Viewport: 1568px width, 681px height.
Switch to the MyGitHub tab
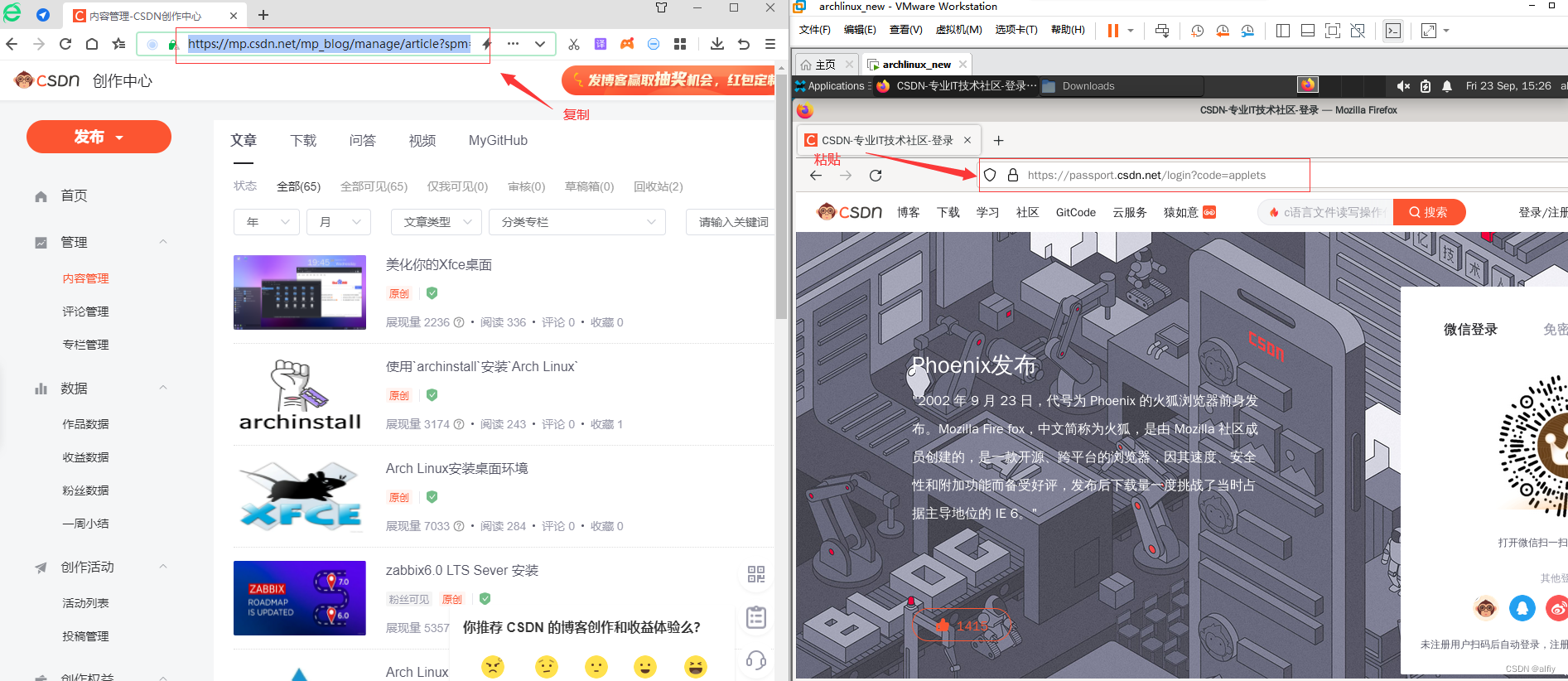[x=498, y=141]
